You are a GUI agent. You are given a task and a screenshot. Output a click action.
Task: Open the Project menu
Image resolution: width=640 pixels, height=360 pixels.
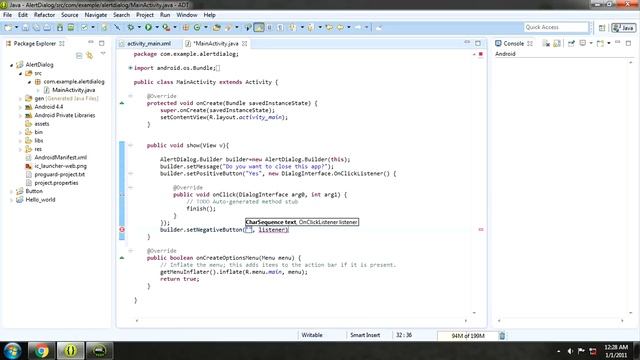click(144, 15)
